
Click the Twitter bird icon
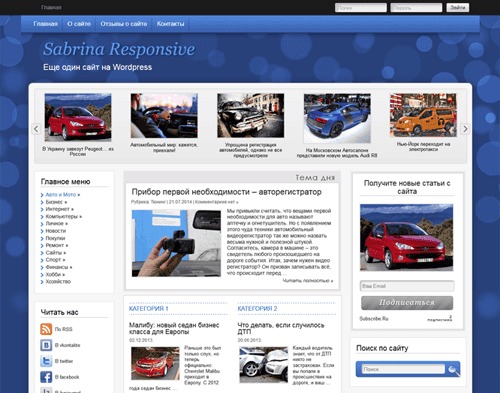tap(46, 361)
